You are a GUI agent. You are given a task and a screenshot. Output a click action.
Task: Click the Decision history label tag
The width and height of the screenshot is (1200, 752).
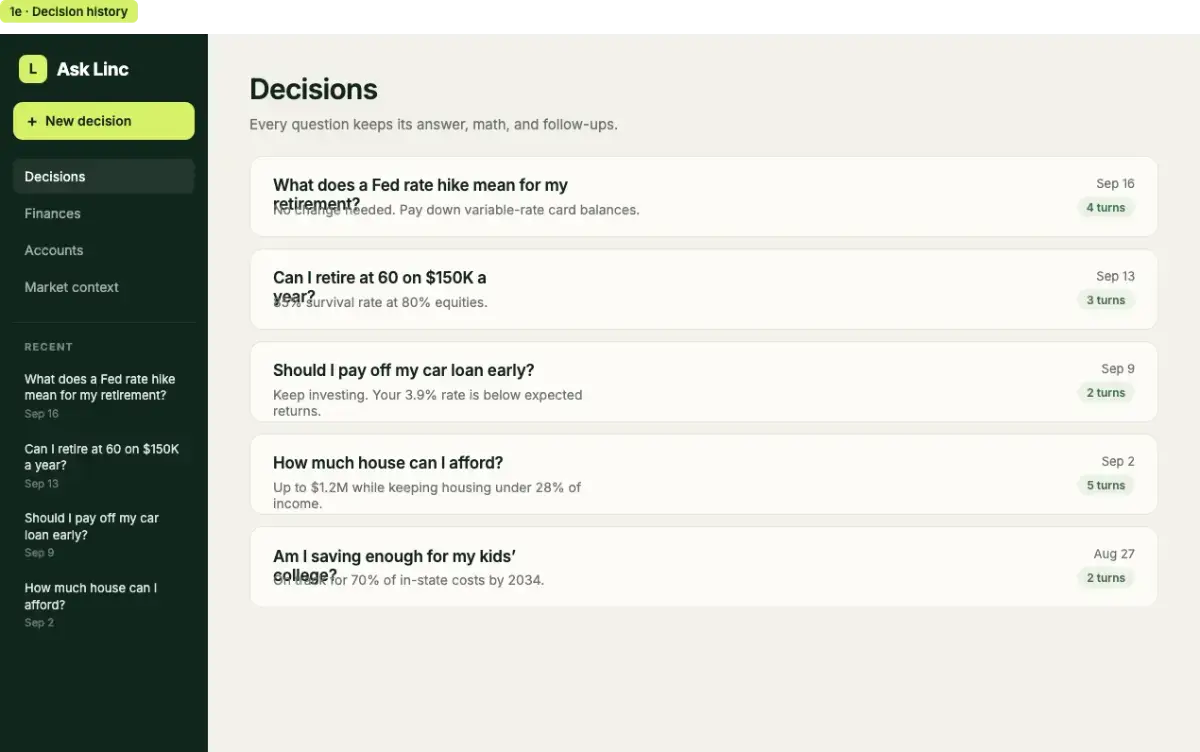[69, 12]
